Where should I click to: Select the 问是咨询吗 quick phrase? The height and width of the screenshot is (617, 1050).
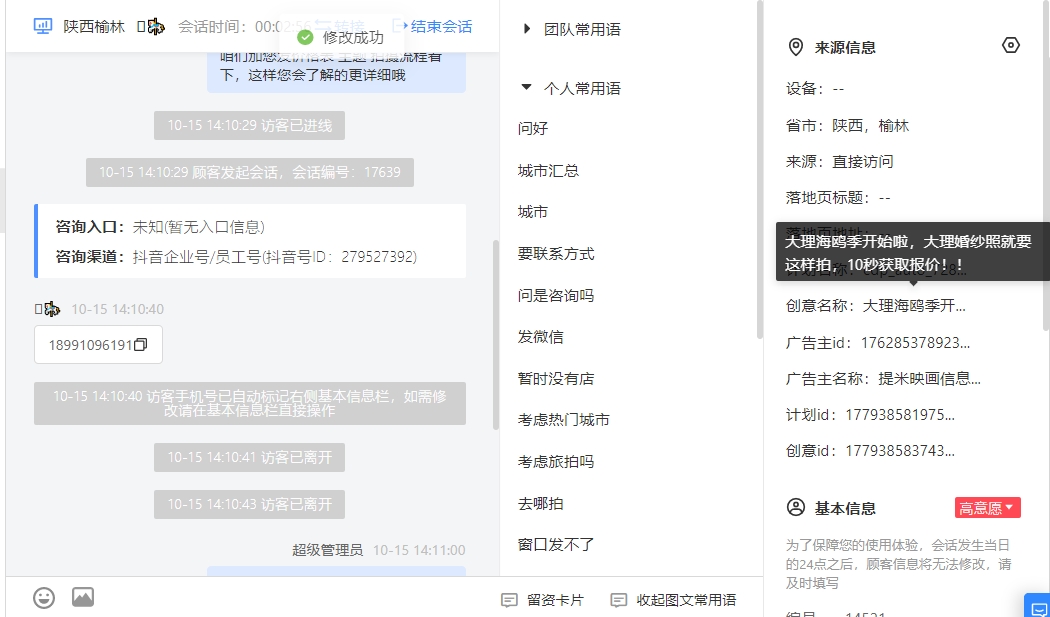(556, 295)
